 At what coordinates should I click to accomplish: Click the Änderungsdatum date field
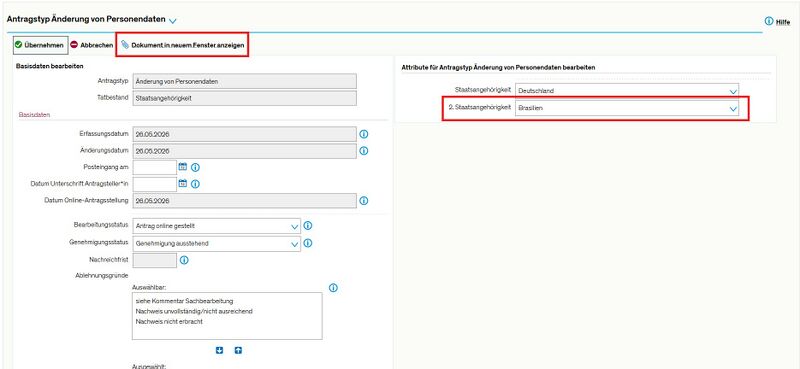click(244, 151)
